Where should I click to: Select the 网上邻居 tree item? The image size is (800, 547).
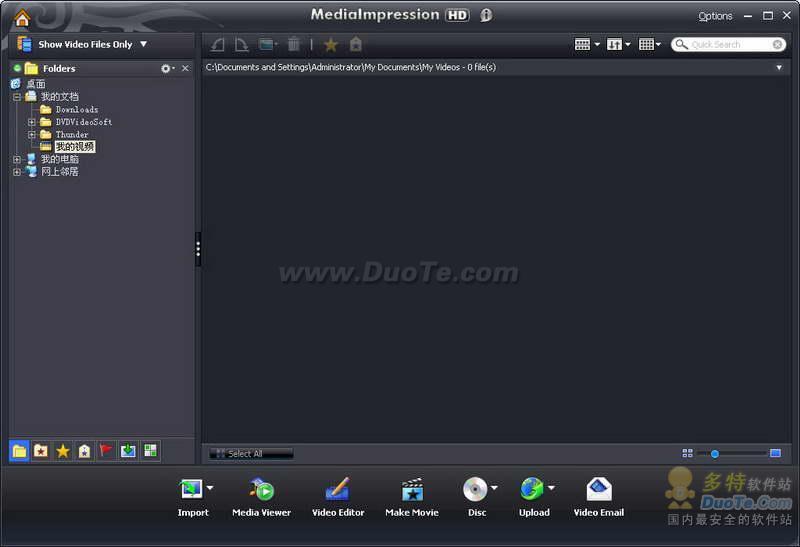[x=60, y=172]
